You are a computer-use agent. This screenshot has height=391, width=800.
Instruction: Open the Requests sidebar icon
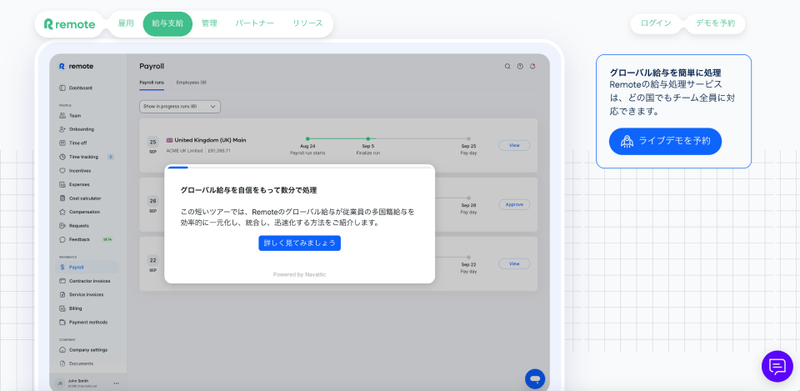[x=62, y=226]
